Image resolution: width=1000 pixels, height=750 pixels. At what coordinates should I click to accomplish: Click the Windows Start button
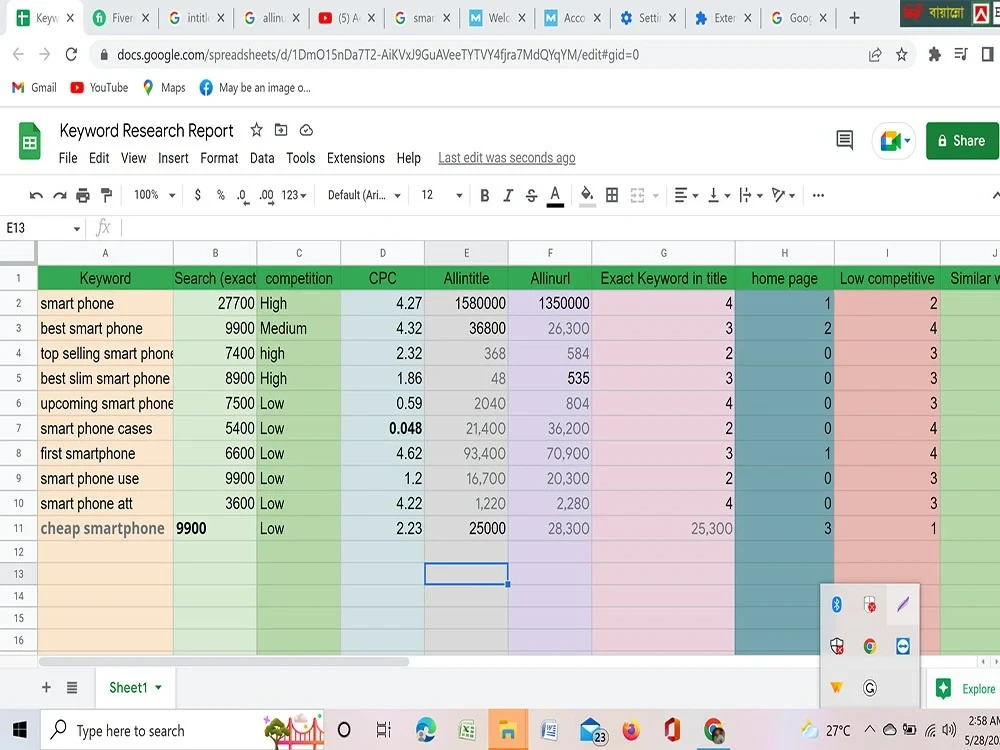(20, 730)
